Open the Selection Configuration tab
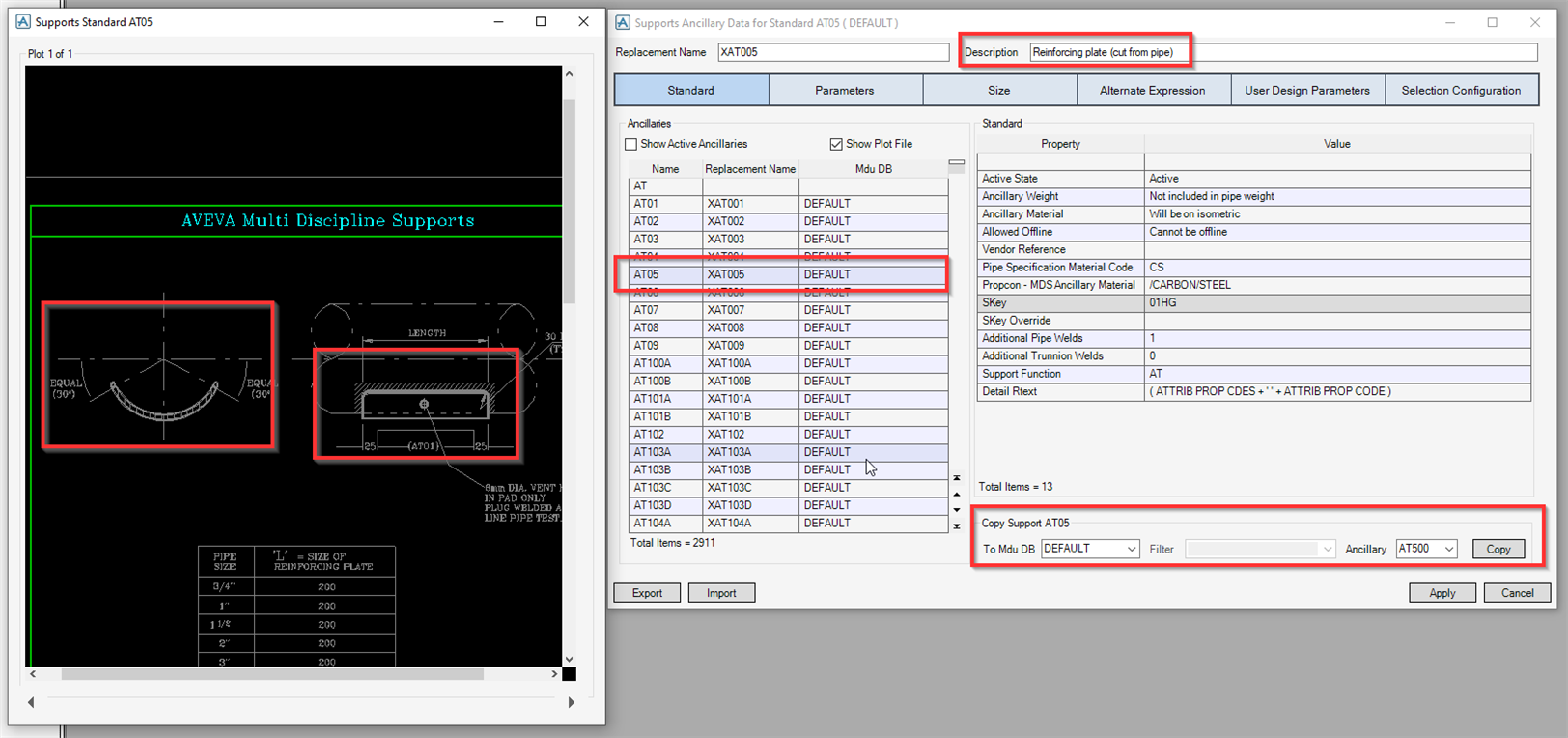The image size is (1568, 738). (x=1461, y=90)
